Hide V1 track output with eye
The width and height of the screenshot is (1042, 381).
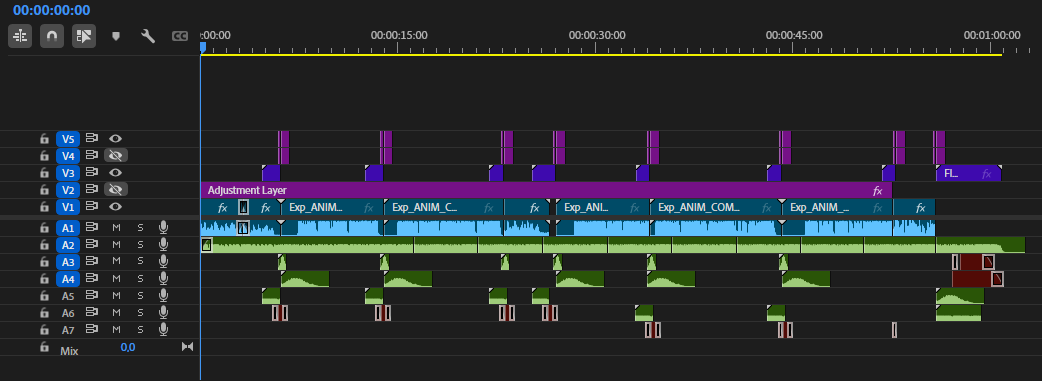pos(116,207)
